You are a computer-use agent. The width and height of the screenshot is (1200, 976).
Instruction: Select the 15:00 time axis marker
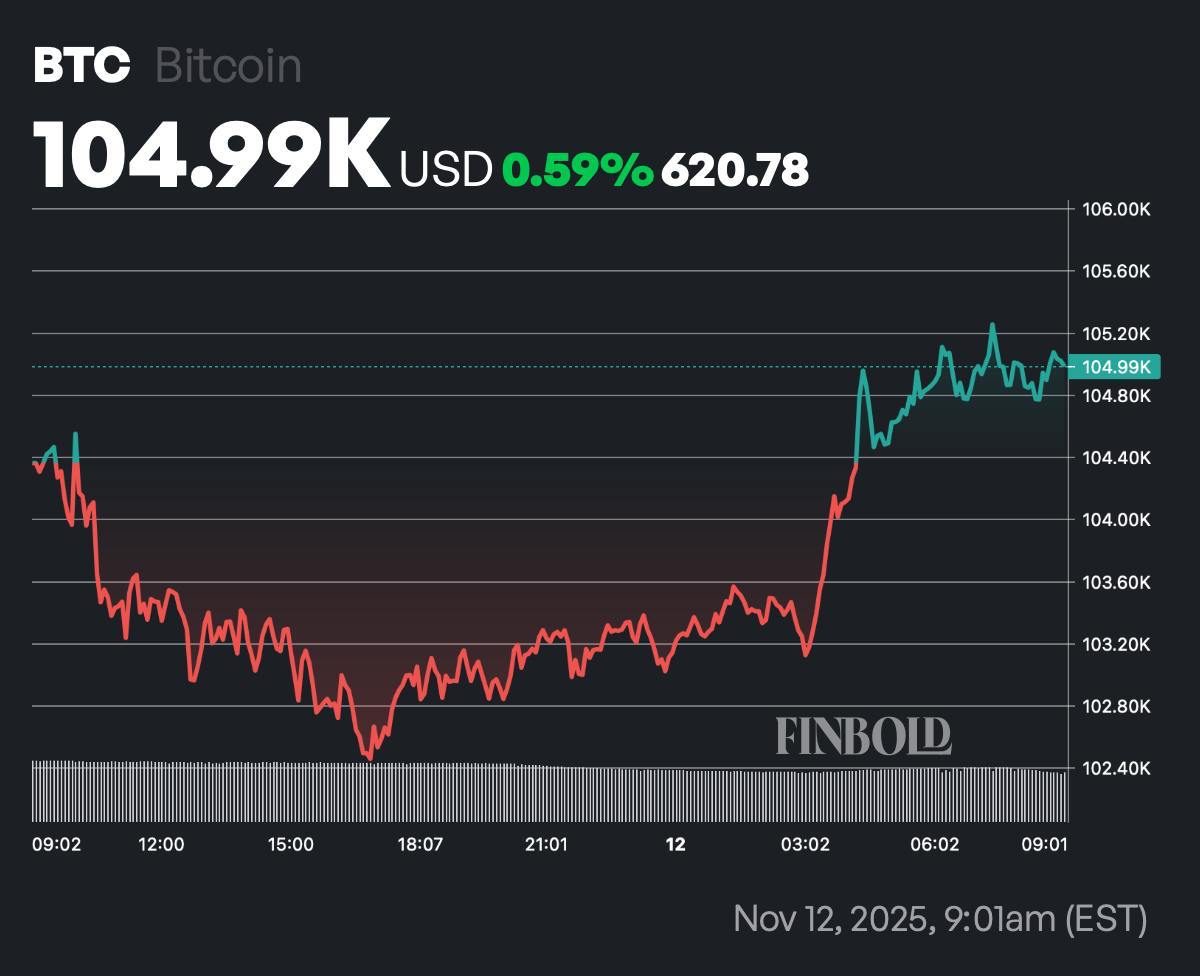(x=290, y=844)
